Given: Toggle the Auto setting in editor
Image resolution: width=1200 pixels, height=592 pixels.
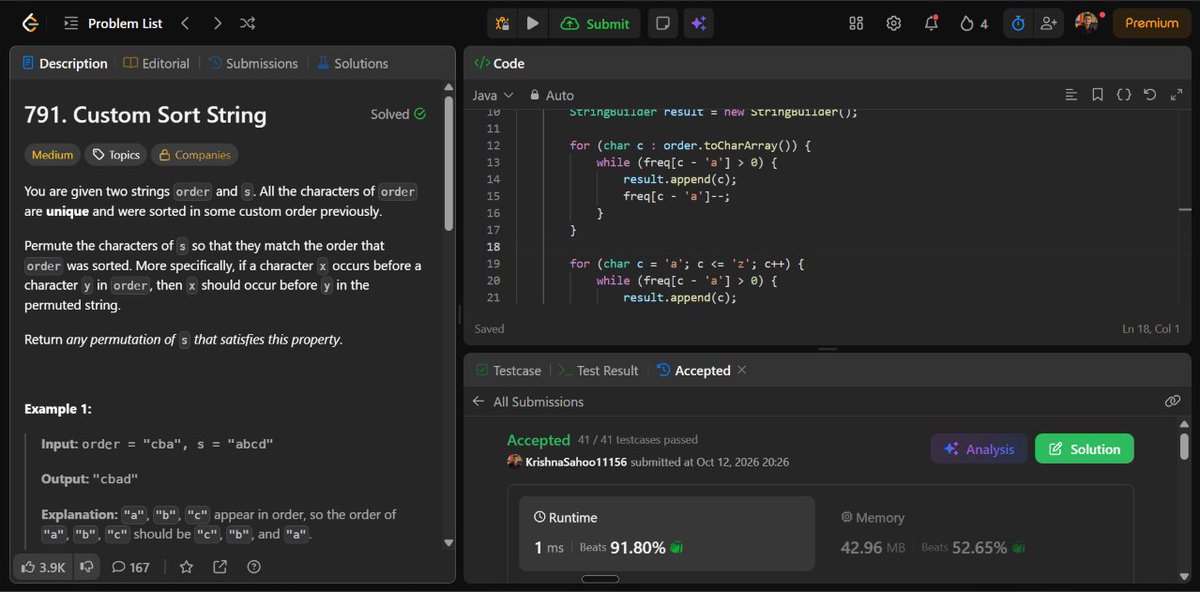Looking at the screenshot, I should [x=551, y=95].
